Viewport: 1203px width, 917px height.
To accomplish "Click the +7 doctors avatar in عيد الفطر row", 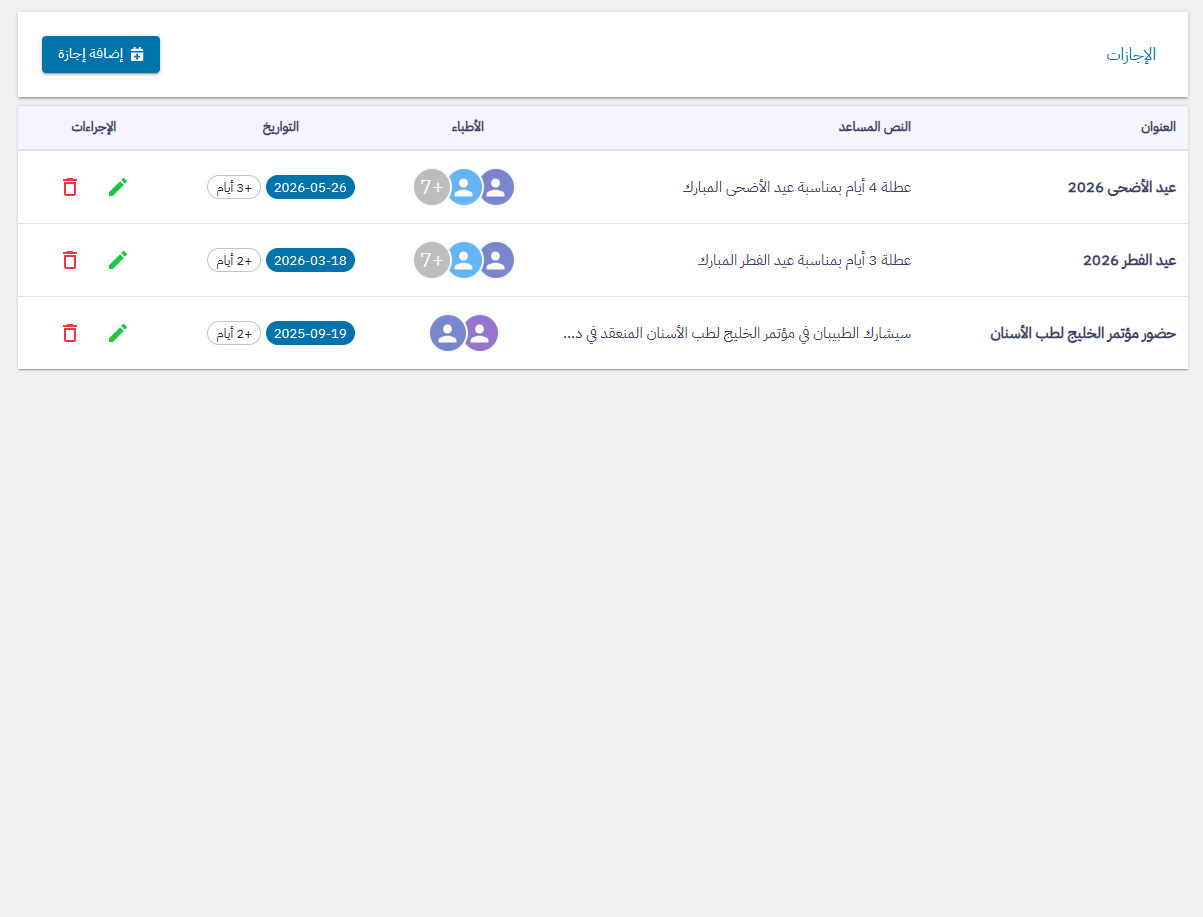I will [x=431, y=260].
